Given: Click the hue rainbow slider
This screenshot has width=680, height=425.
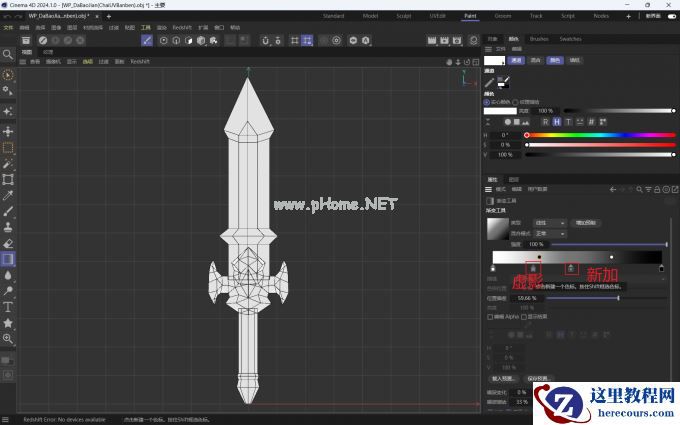Looking at the screenshot, I should (x=600, y=135).
